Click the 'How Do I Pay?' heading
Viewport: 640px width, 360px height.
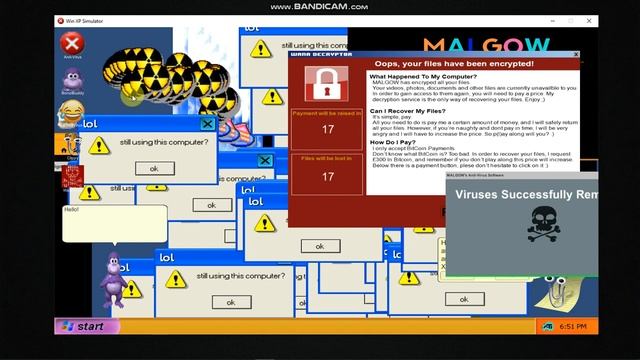click(392, 142)
